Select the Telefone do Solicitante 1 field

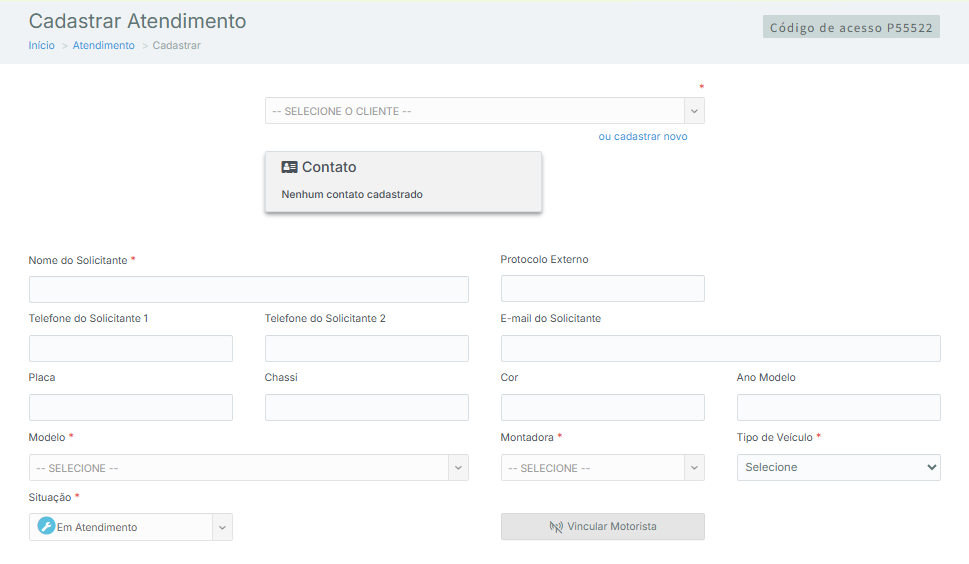(130, 349)
